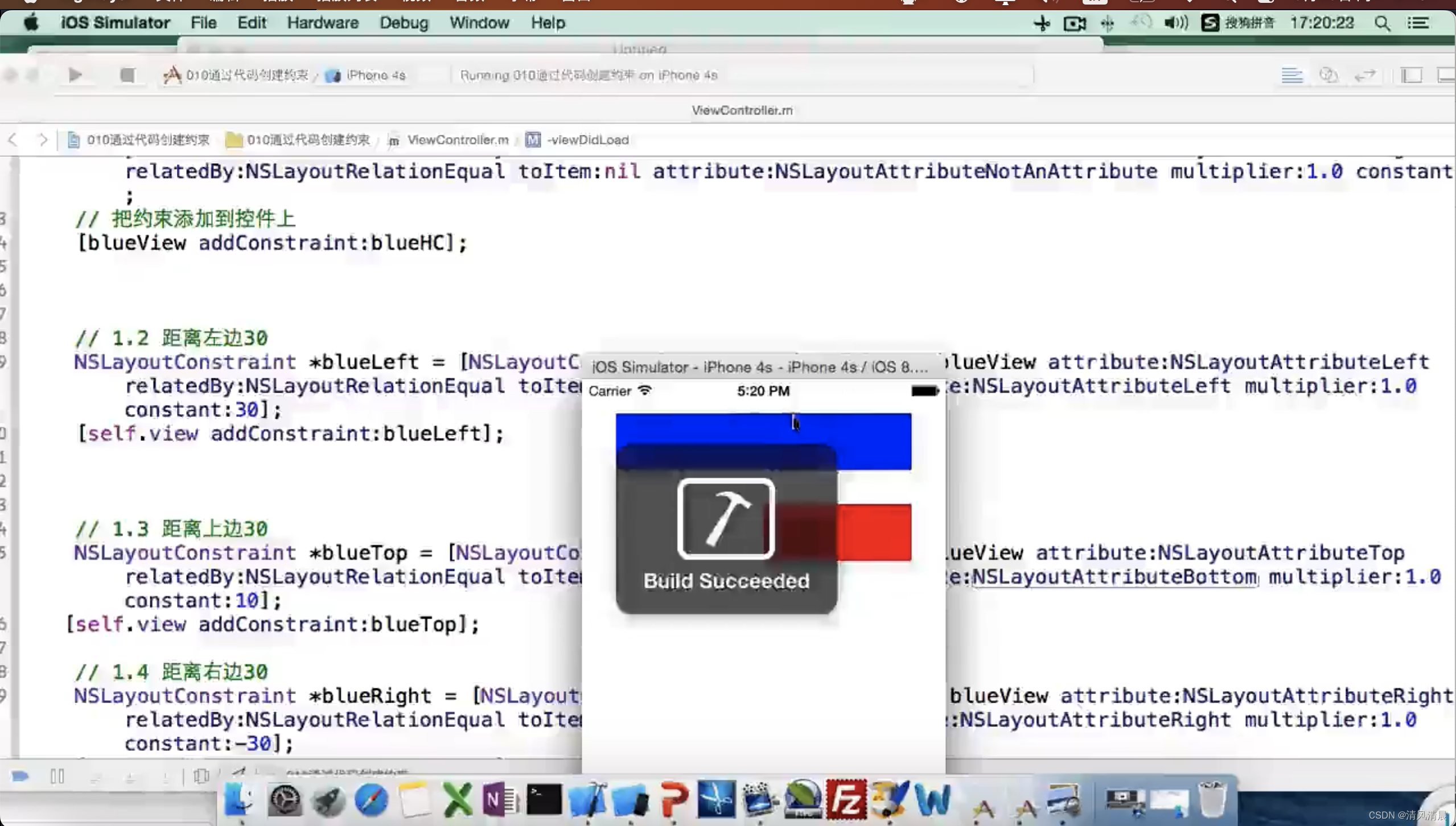Viewport: 1456px width, 826px height.
Task: Open the volume control in menu bar
Action: coord(1176,23)
